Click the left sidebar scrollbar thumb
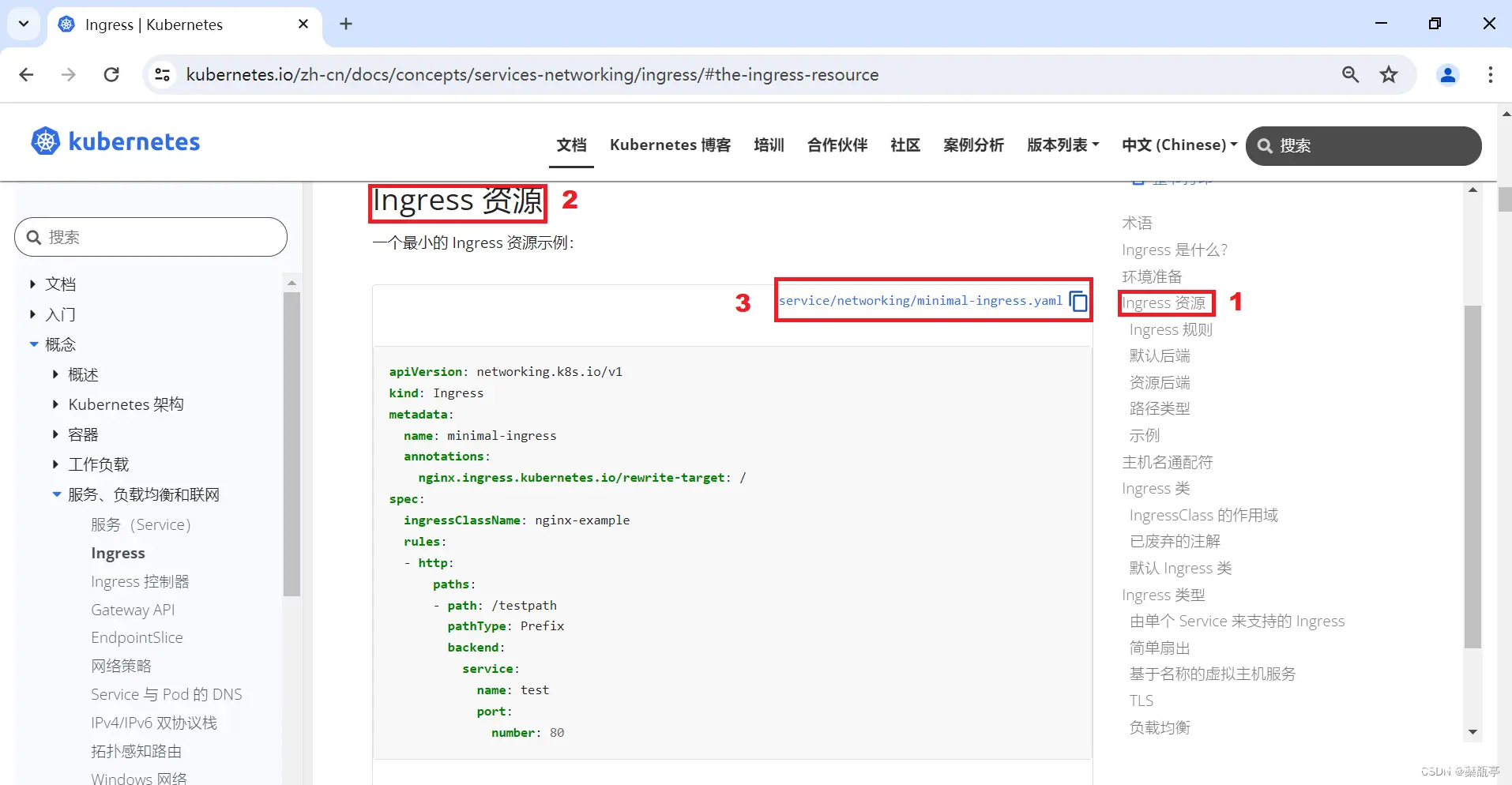1512x785 pixels. pyautogui.click(x=291, y=444)
